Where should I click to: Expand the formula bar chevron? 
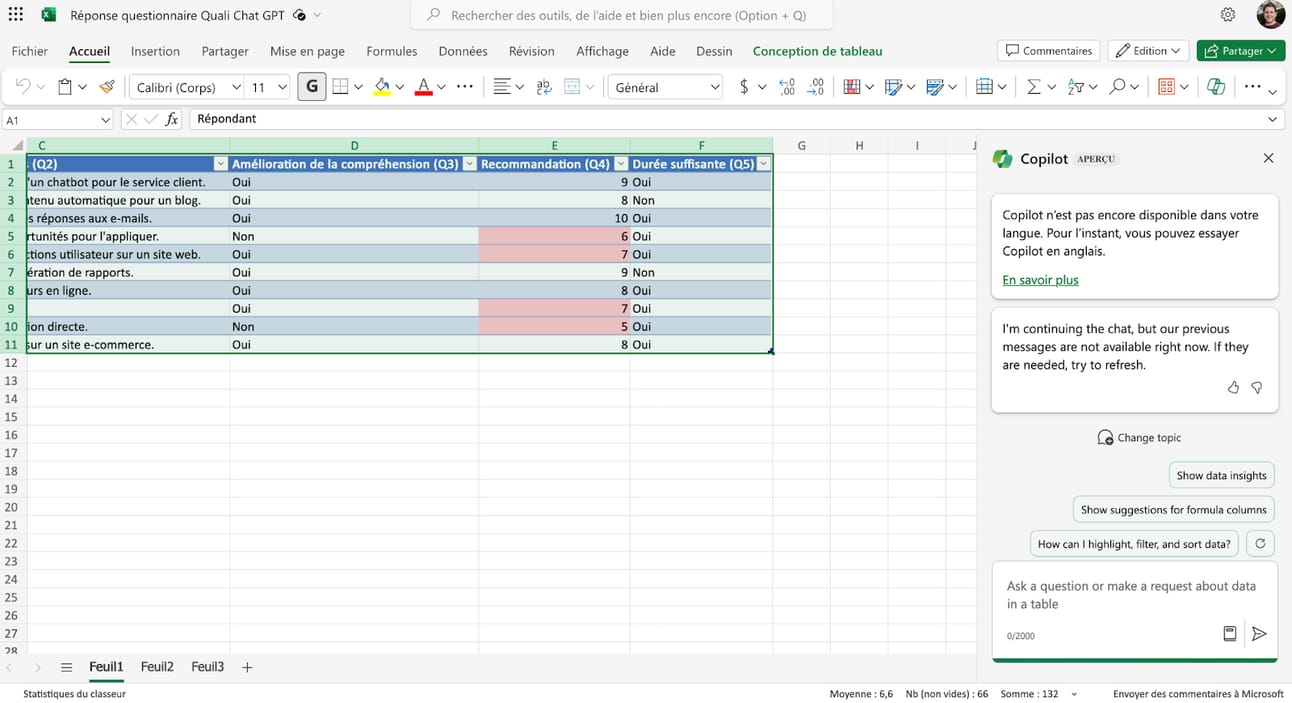pos(1273,119)
